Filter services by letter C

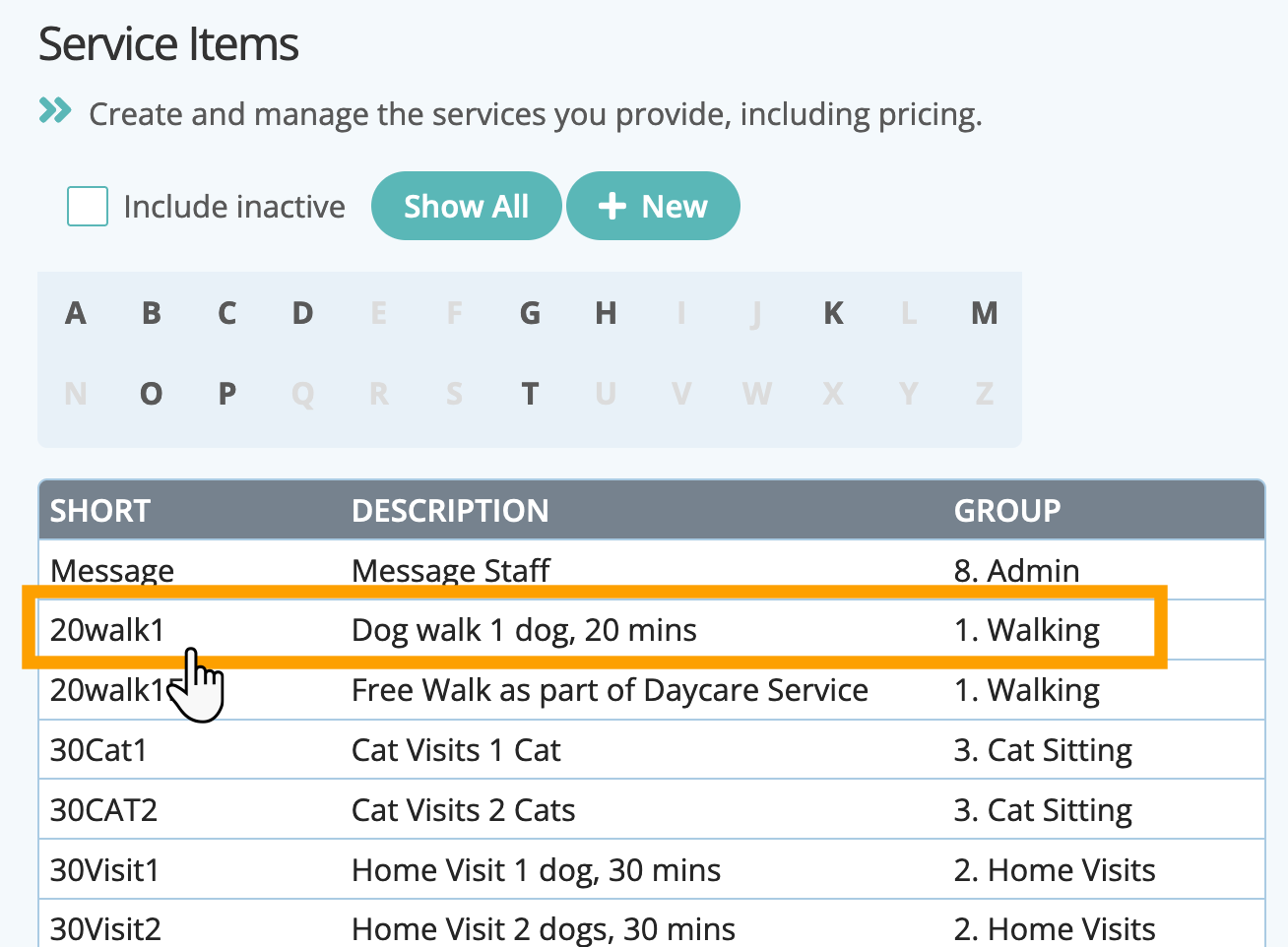click(x=227, y=314)
